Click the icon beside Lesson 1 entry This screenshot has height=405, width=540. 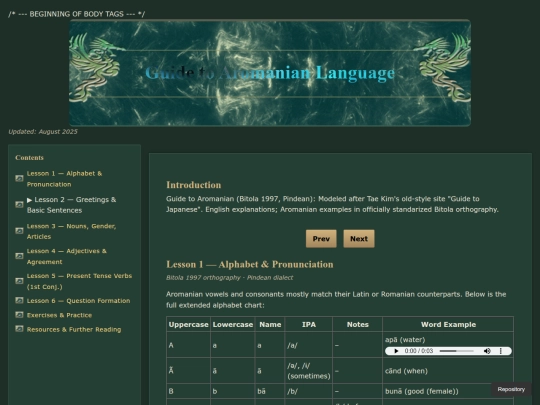[x=19, y=178]
